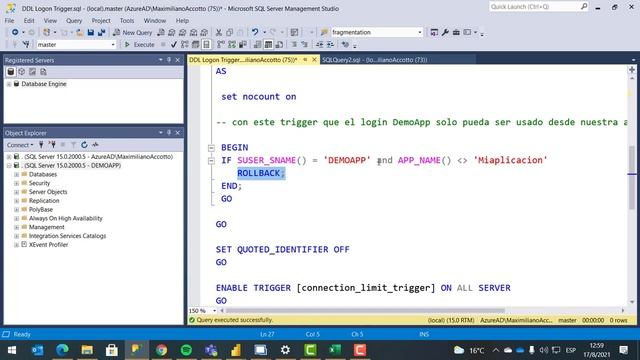This screenshot has height=360, width=640.
Task: Expand the Server Objects folder
Action: (16, 192)
